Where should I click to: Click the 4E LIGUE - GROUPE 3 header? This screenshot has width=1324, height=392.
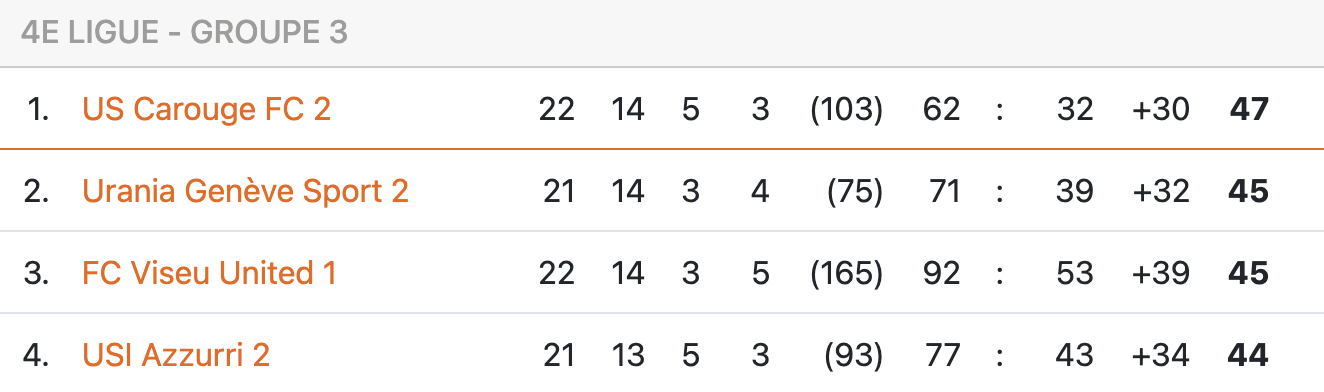pos(184,33)
